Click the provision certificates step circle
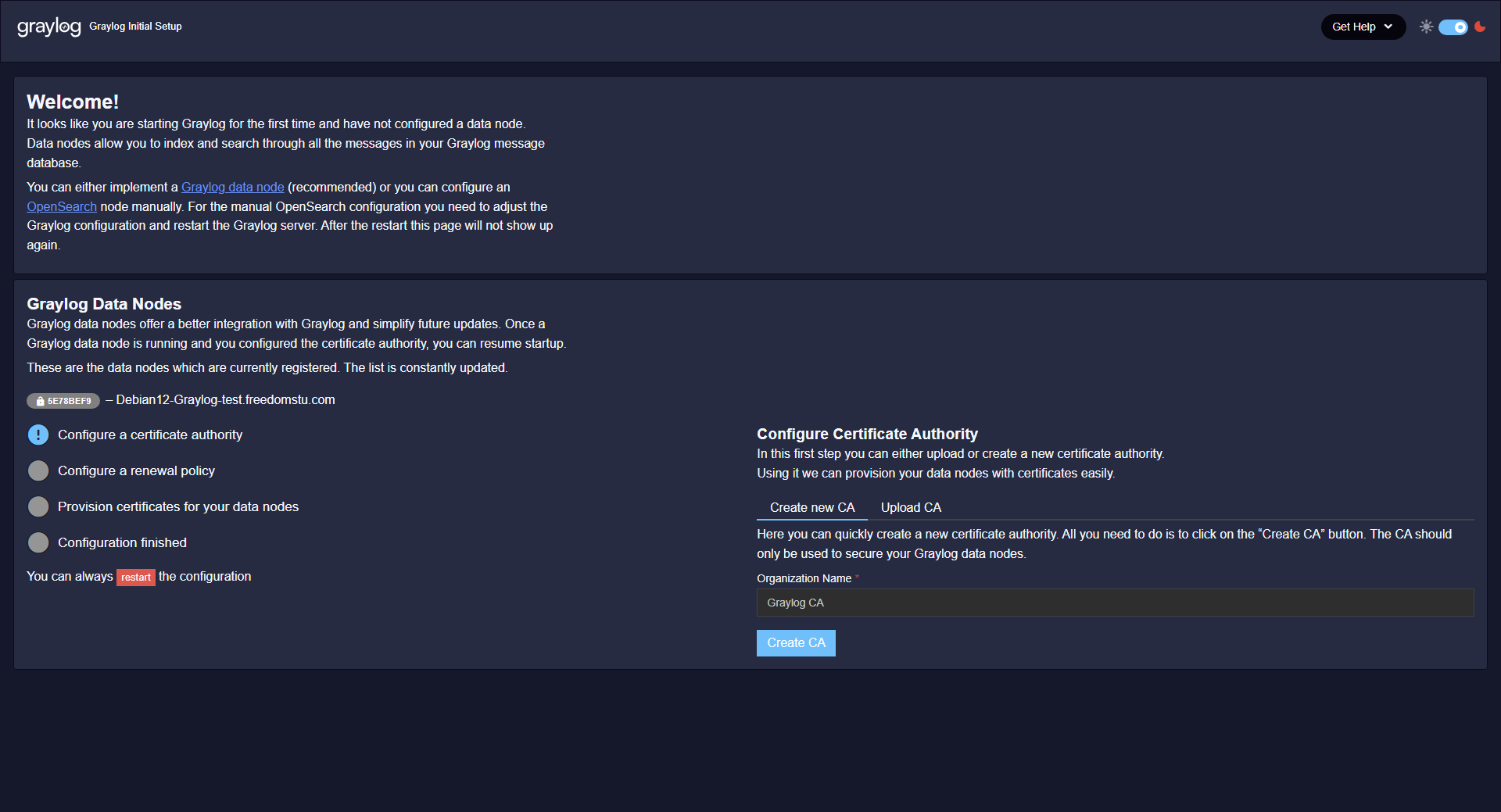 point(38,507)
